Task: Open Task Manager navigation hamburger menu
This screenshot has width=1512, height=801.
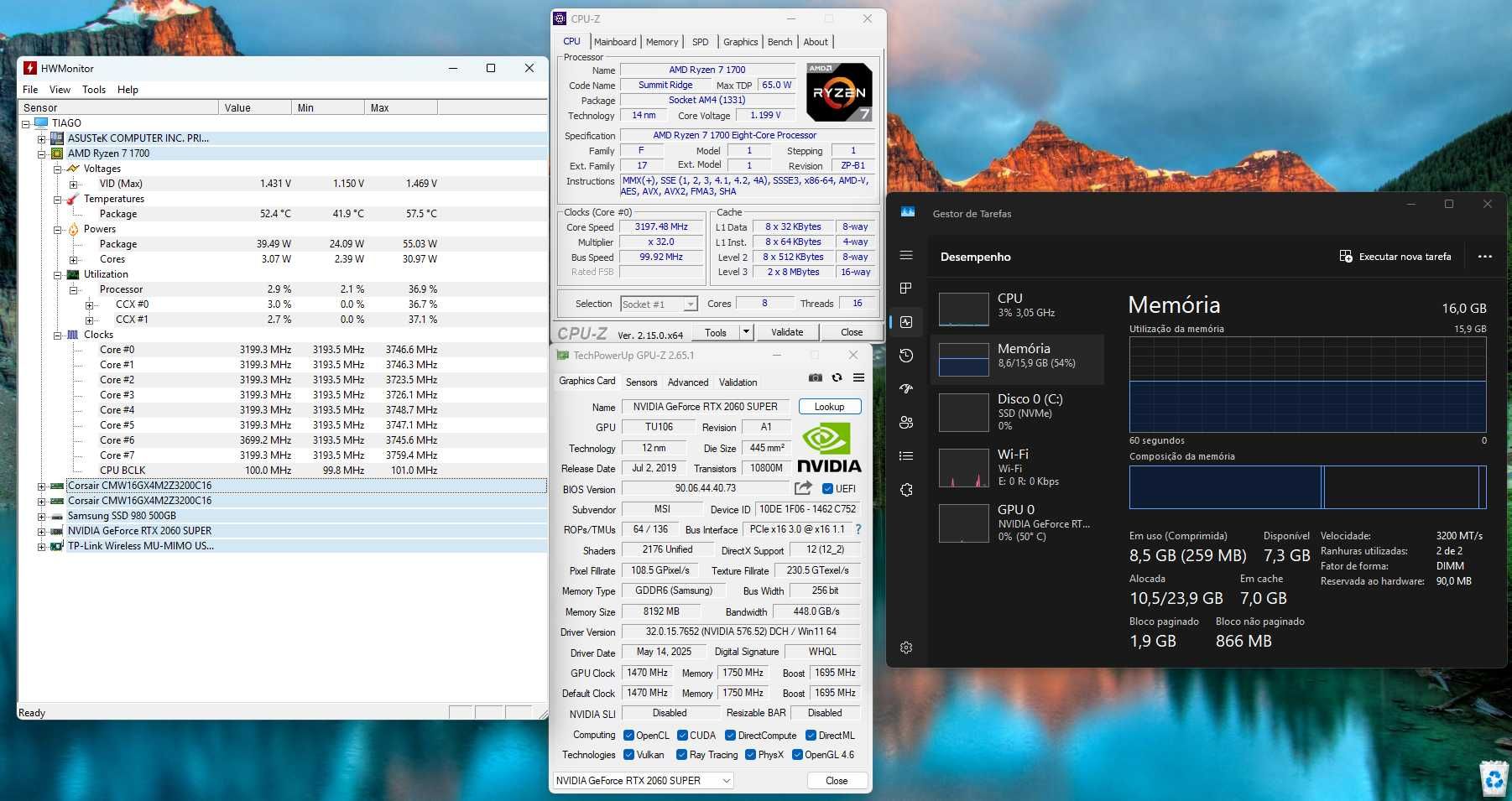Action: click(906, 256)
